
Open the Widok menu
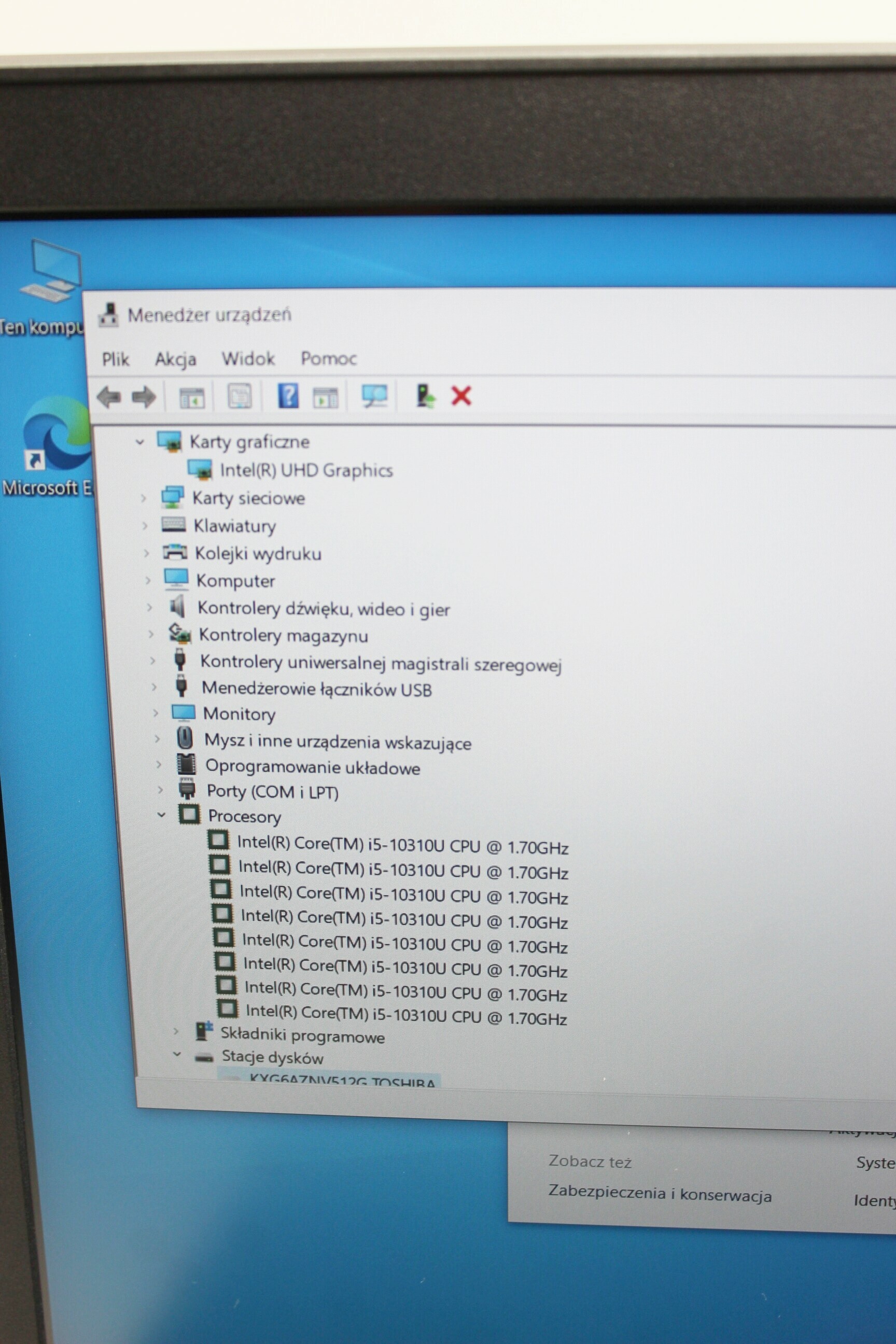(248, 358)
